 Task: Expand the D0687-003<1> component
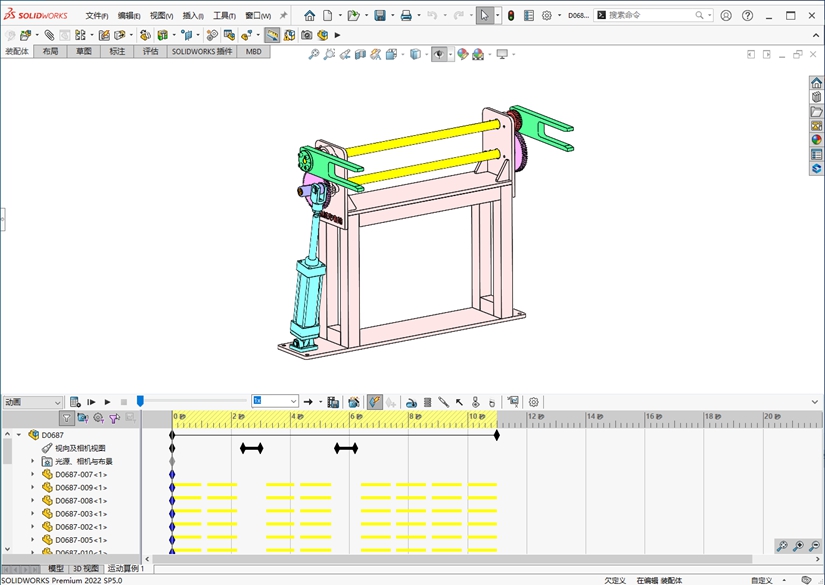[32, 513]
